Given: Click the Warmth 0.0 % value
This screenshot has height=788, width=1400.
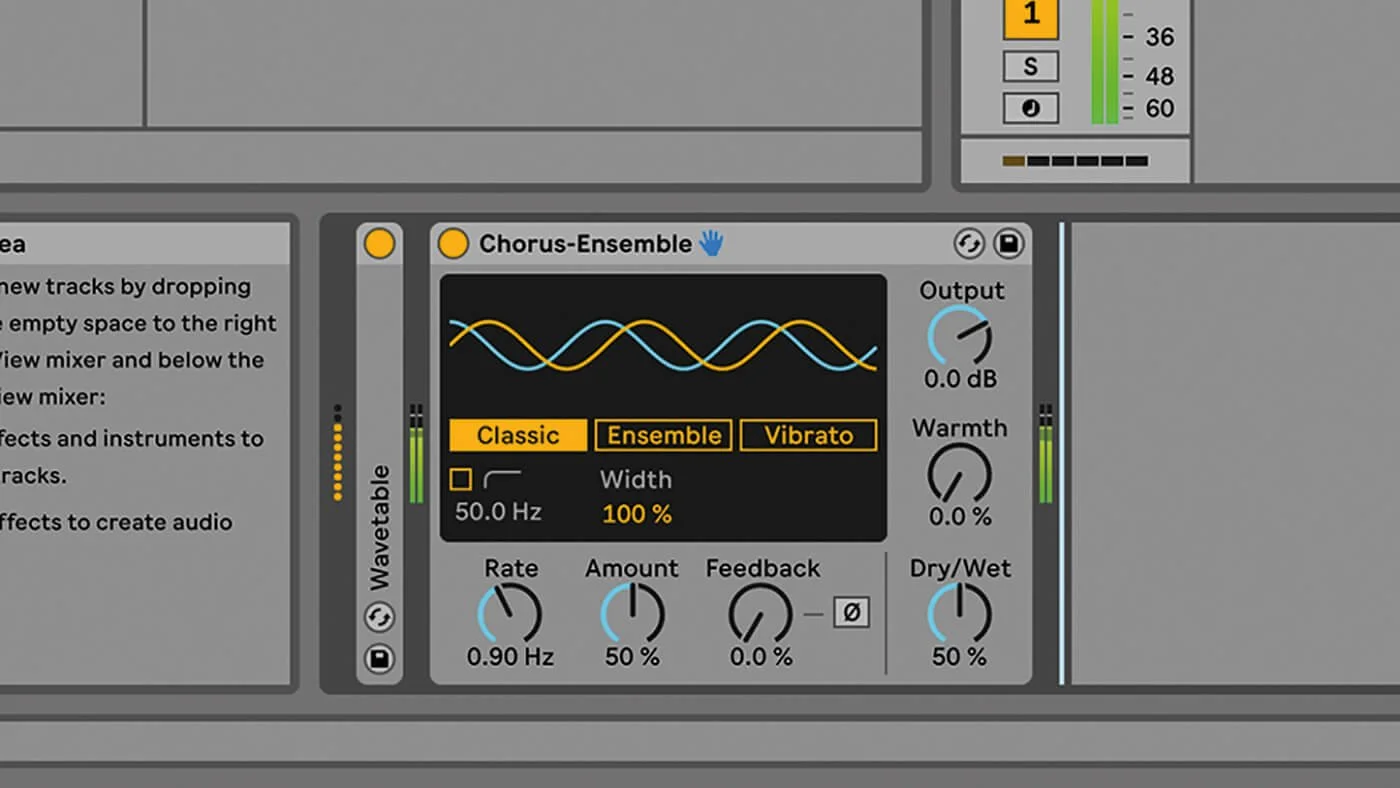Looking at the screenshot, I should pyautogui.click(x=960, y=517).
